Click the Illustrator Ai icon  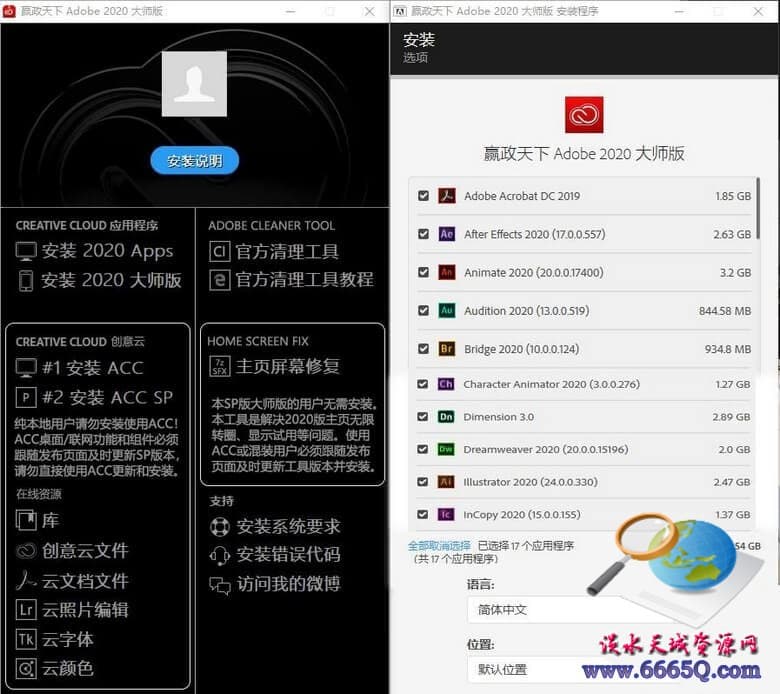446,482
